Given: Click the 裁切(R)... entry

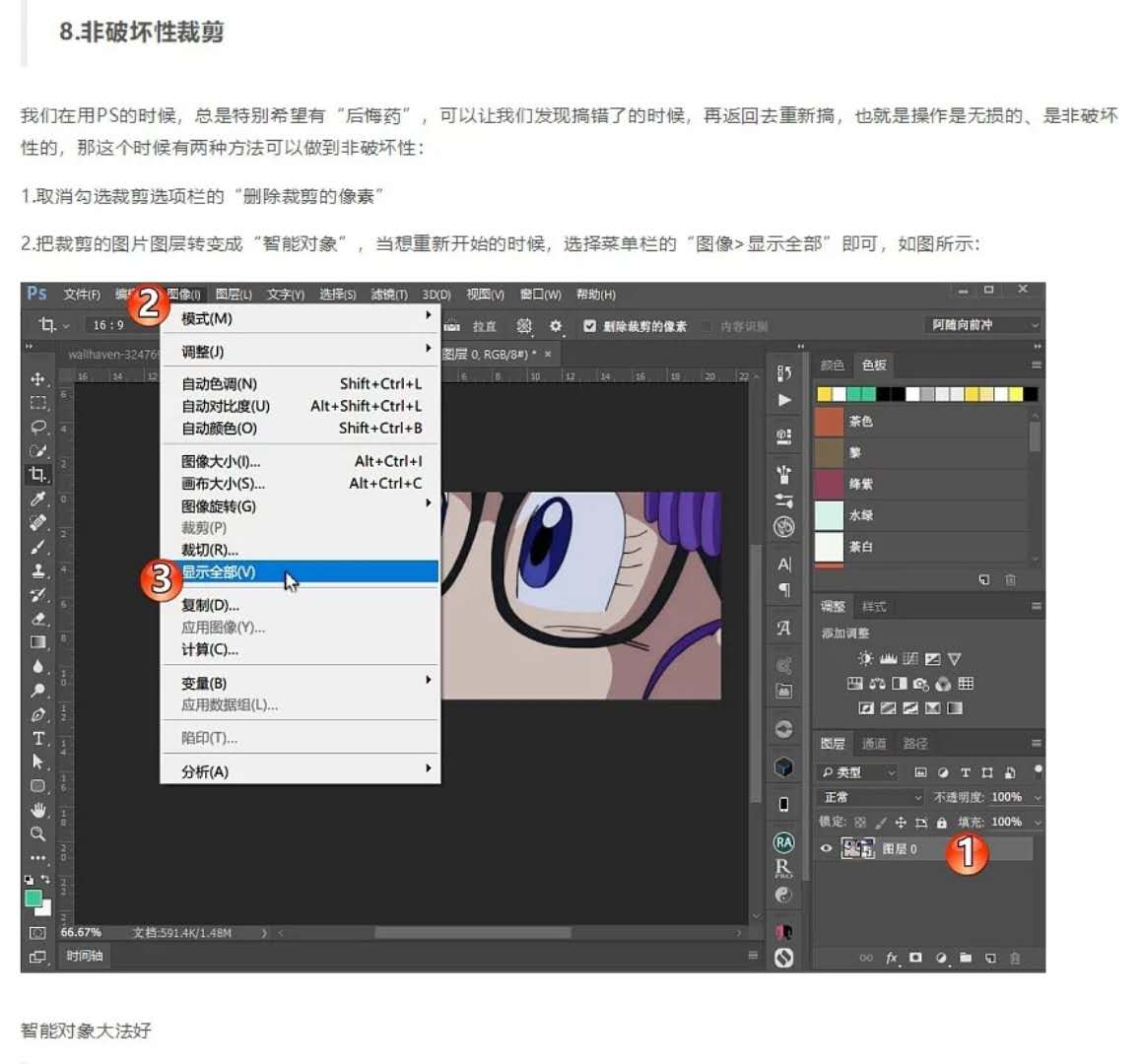Looking at the screenshot, I should tap(301, 550).
